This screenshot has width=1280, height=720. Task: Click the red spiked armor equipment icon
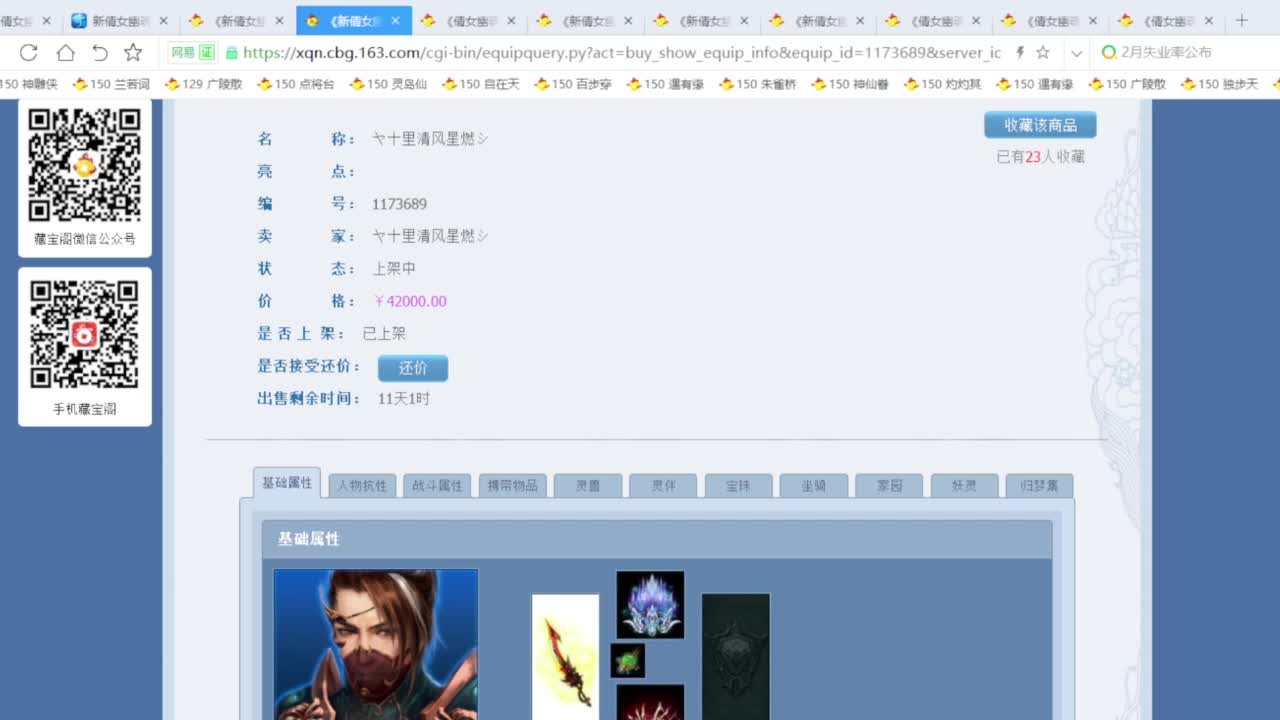click(x=650, y=702)
